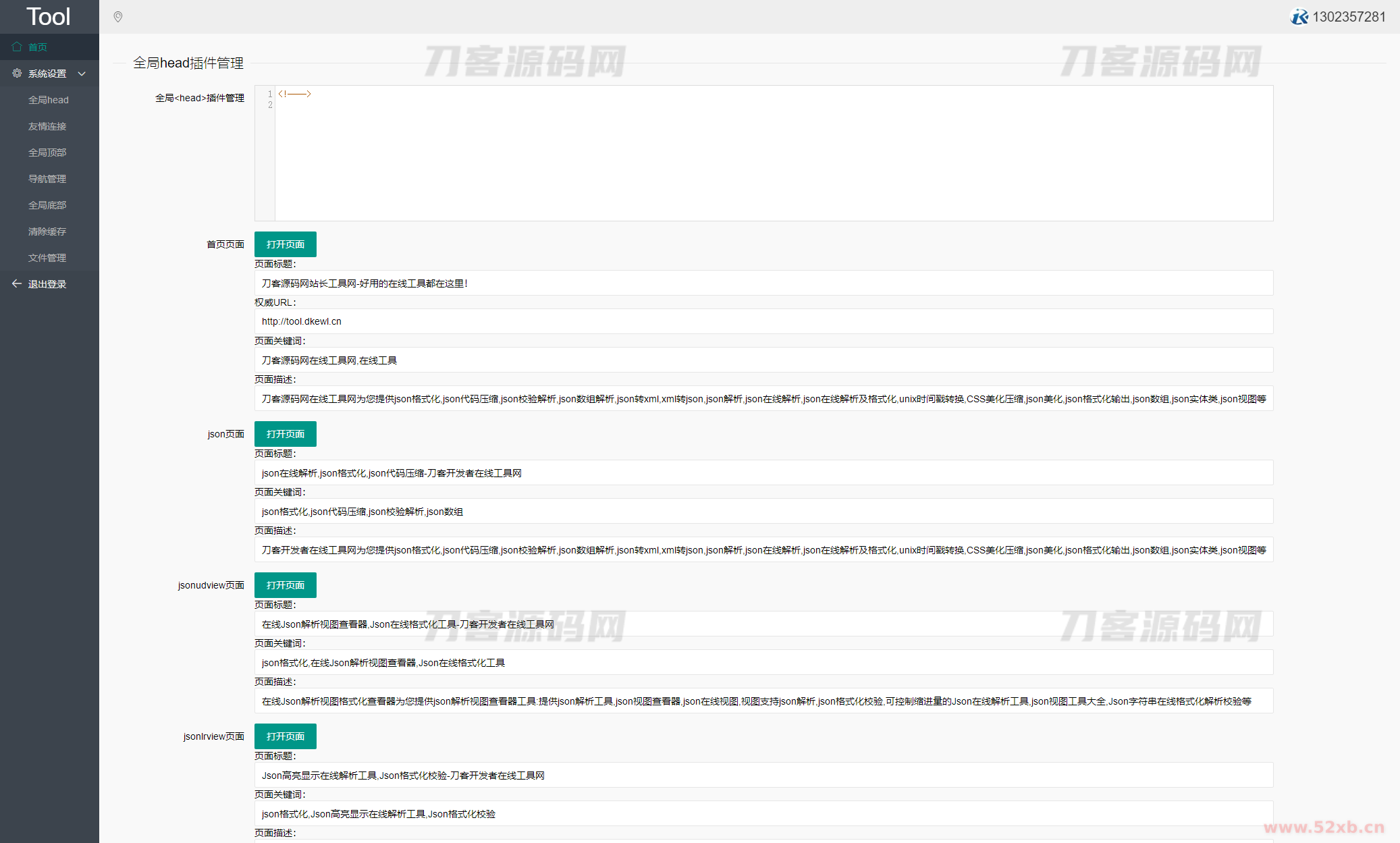
Task: Click into the 权威URL input field
Action: pos(763,321)
